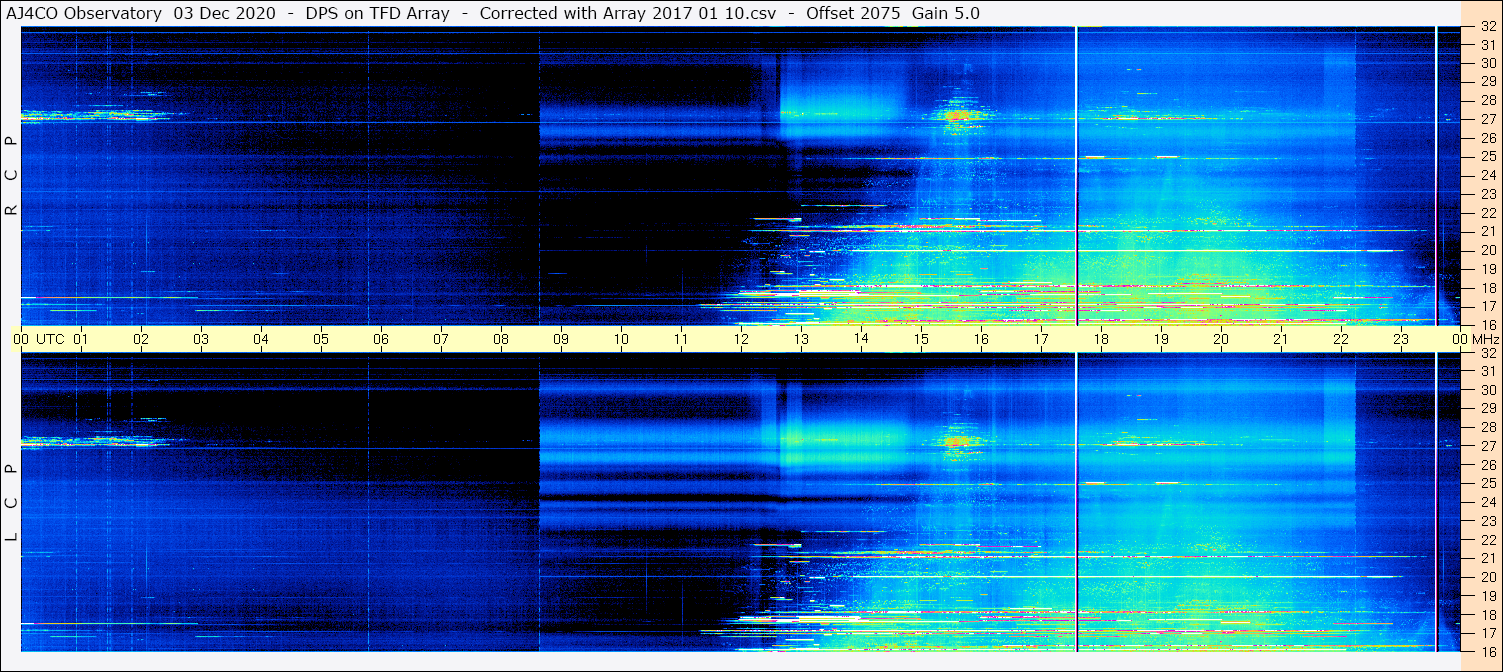Click hour '18' on the UTC axis
Image resolution: width=1503 pixels, height=672 pixels.
click(x=1101, y=339)
